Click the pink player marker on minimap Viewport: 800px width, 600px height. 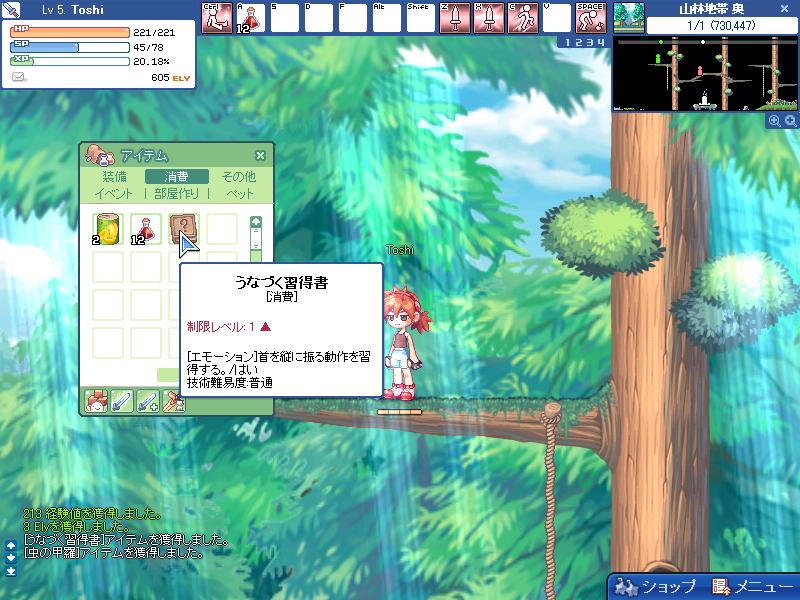(x=700, y=70)
